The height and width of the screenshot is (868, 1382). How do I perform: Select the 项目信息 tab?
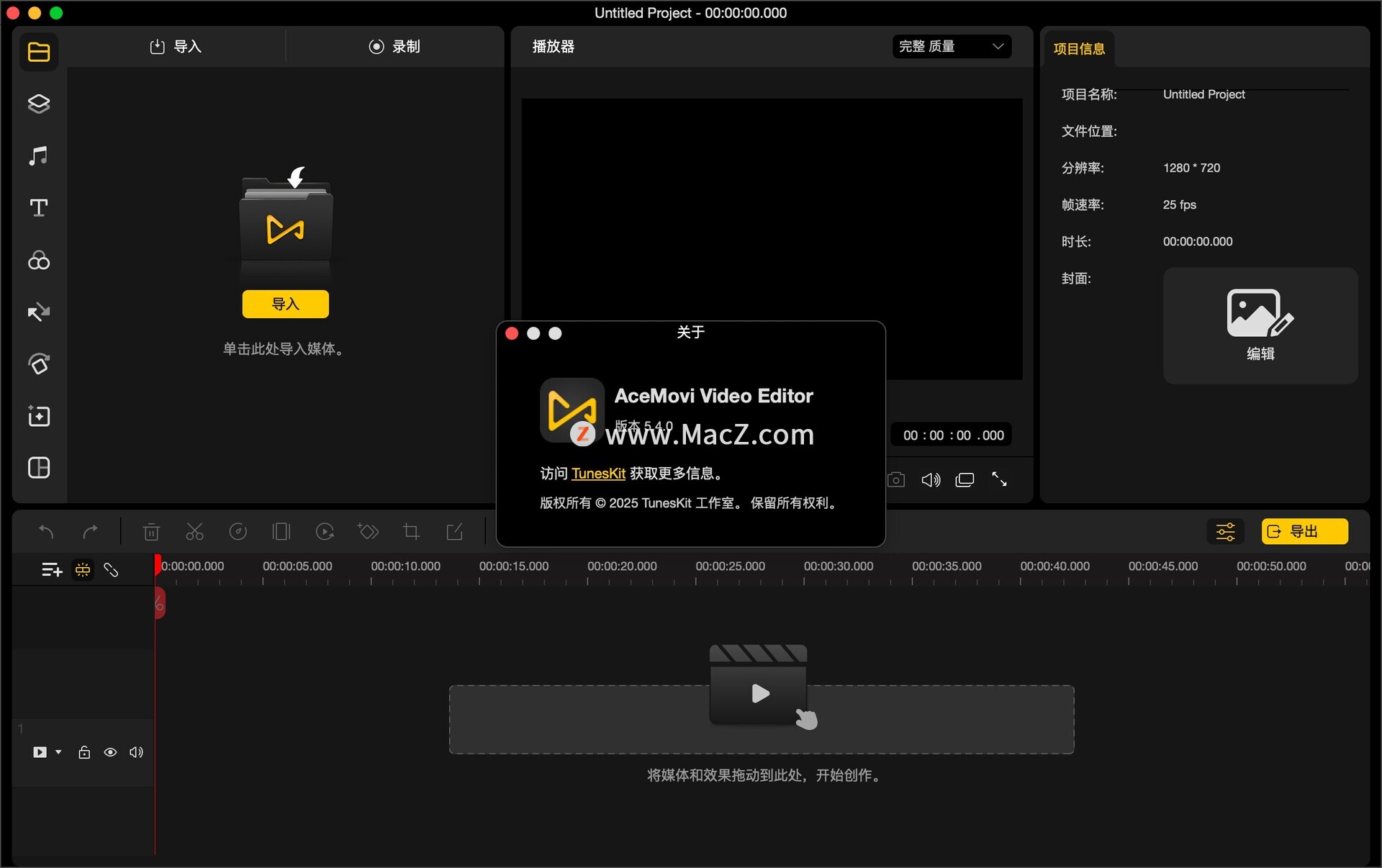[x=1079, y=49]
